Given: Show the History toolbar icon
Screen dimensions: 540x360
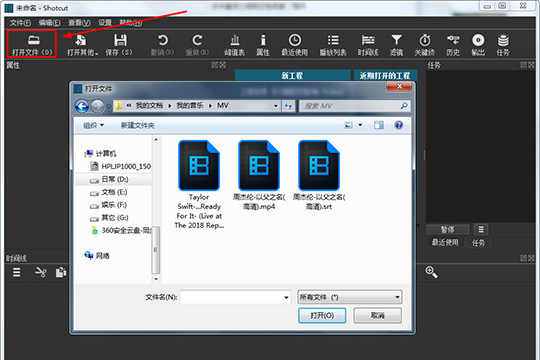Looking at the screenshot, I should tap(453, 40).
